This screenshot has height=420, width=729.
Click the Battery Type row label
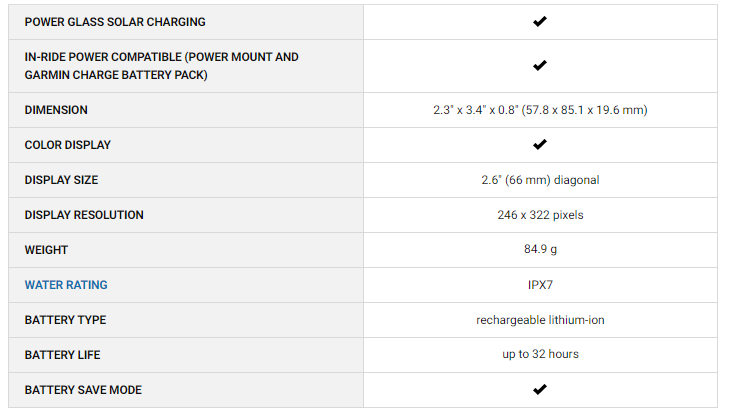pyautogui.click(x=65, y=320)
